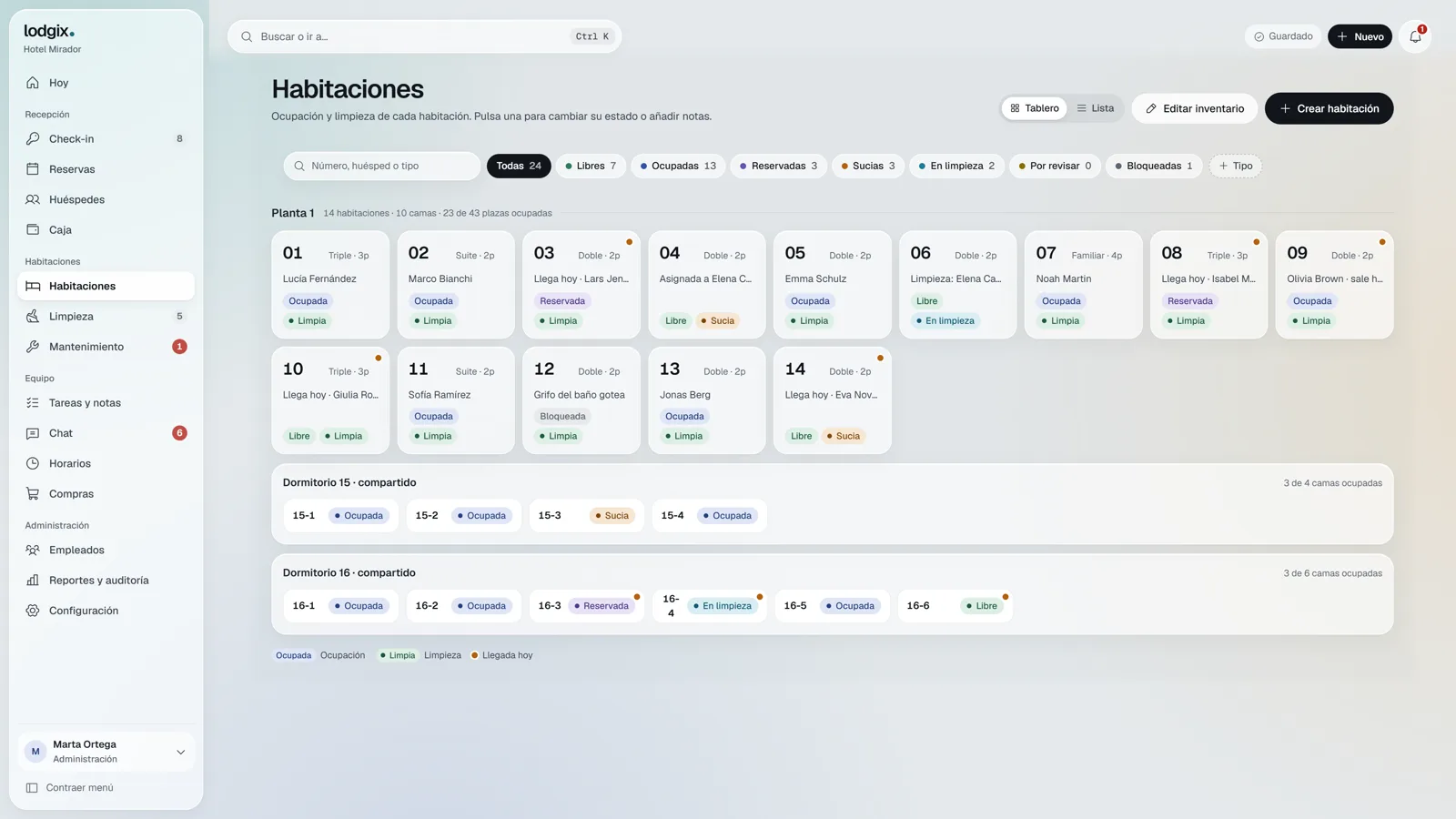Switch to Tablero view
The width and height of the screenshot is (1456, 819).
click(x=1035, y=108)
